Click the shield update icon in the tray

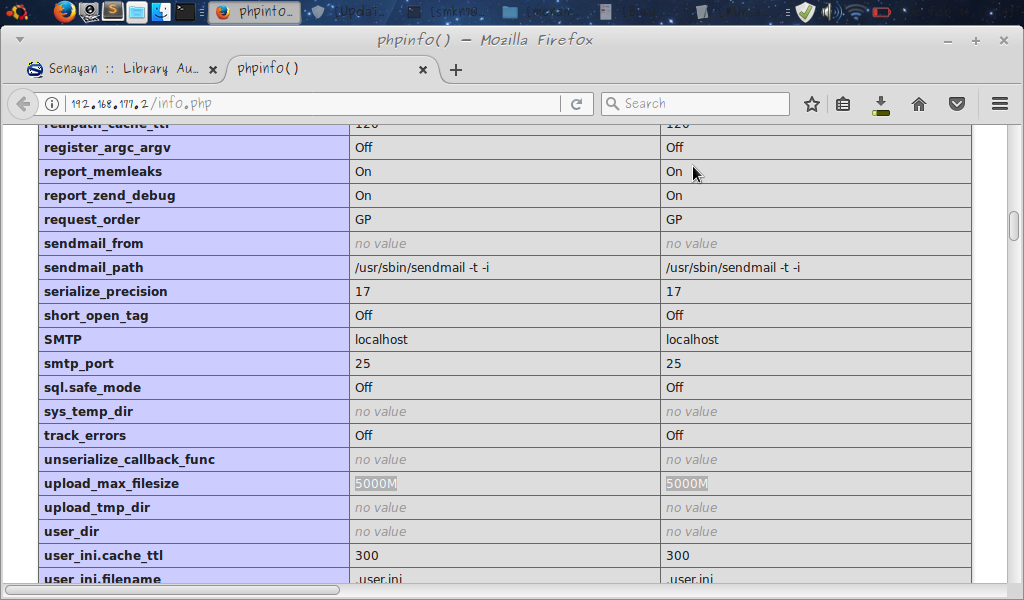click(x=803, y=12)
